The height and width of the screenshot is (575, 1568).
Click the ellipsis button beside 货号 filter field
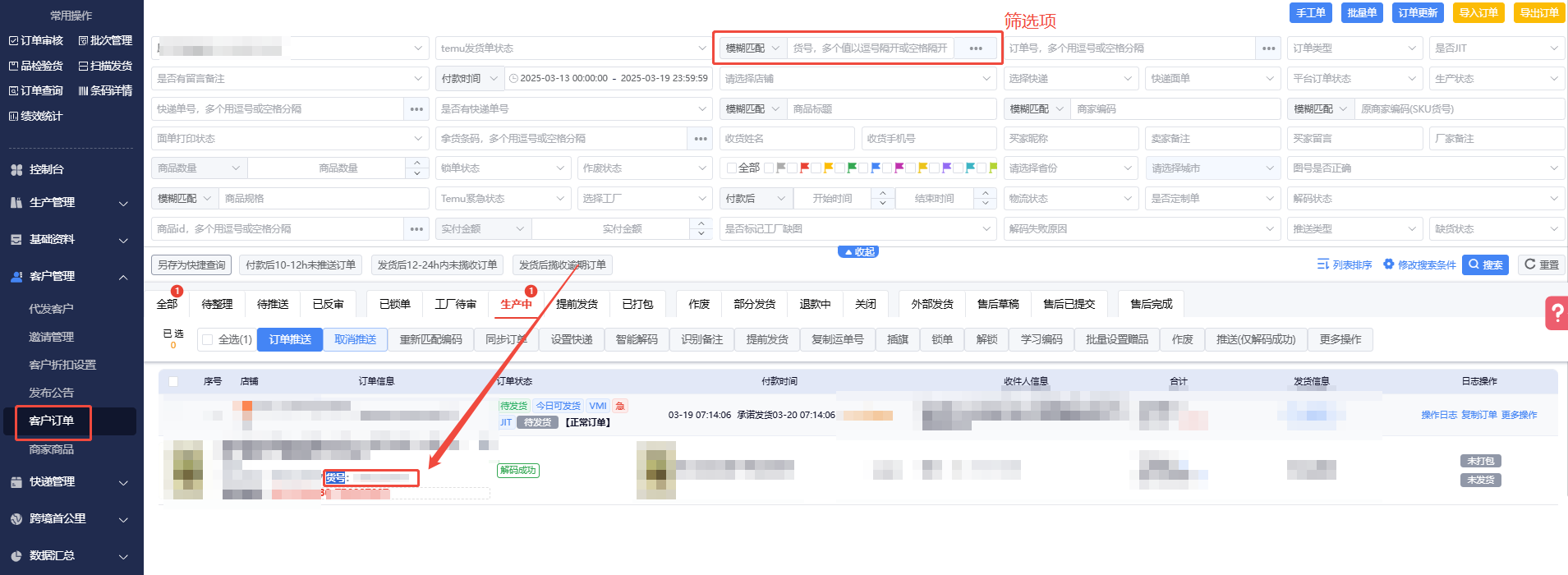coord(976,48)
